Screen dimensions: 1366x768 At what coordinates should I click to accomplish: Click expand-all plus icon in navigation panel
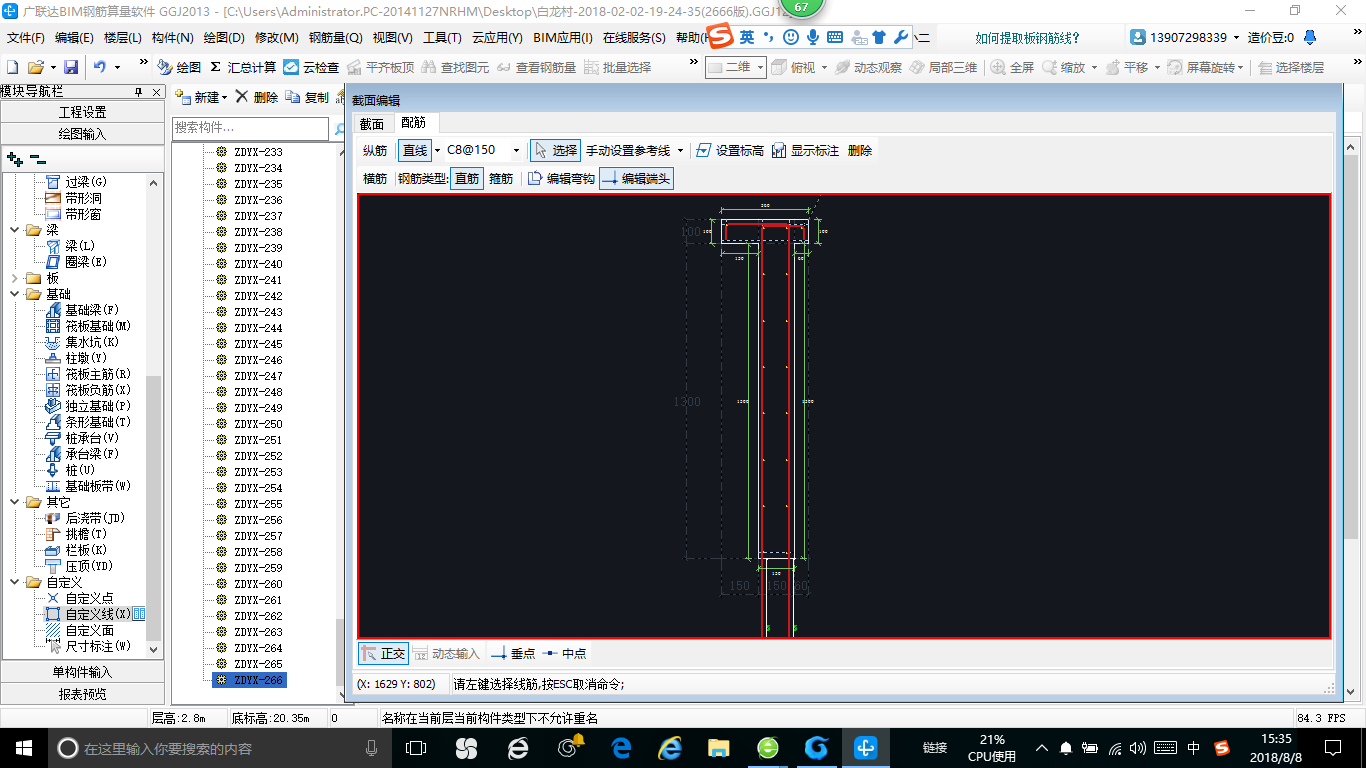(x=14, y=158)
